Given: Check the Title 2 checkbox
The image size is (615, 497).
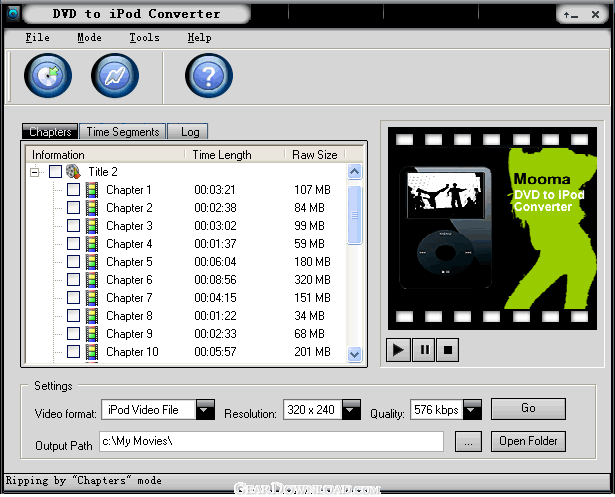Looking at the screenshot, I should [55, 171].
